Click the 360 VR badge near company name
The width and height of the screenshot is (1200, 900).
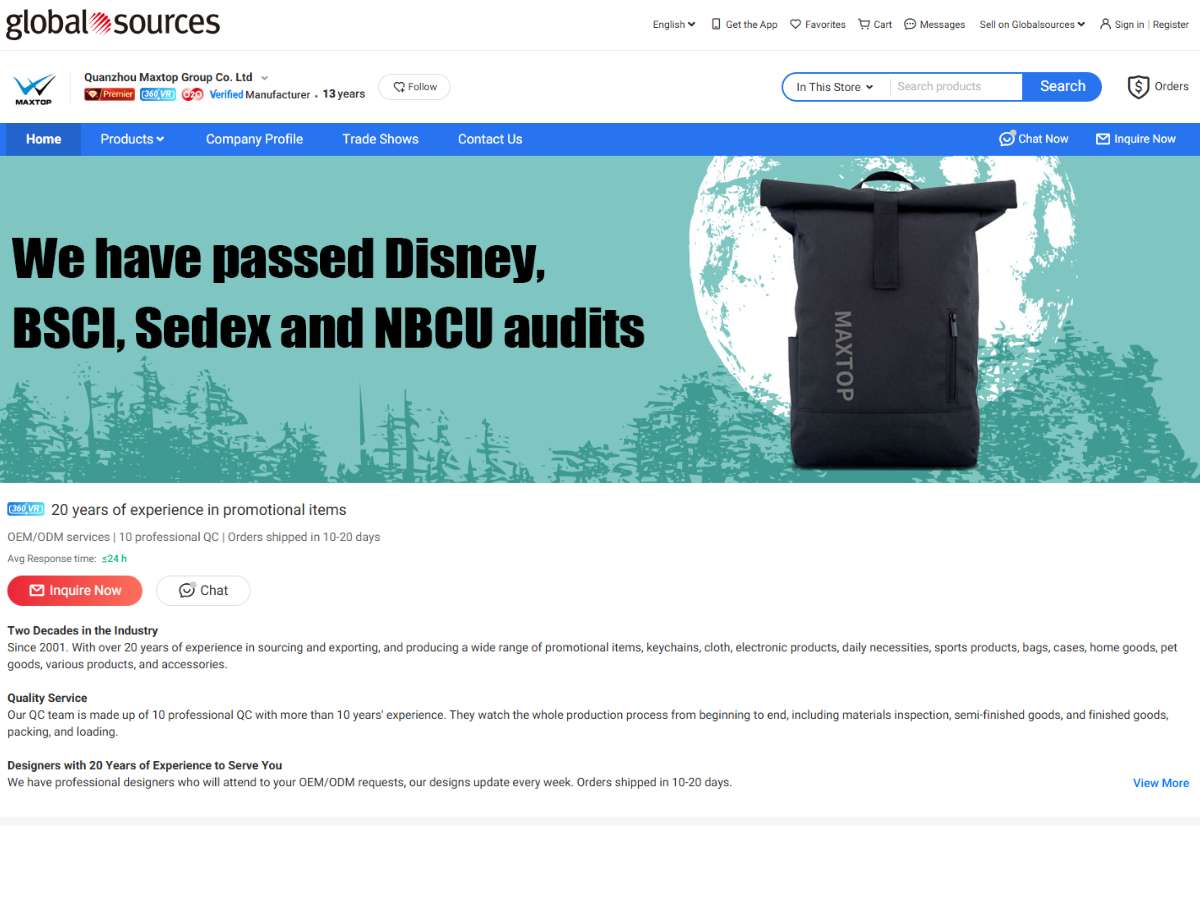click(158, 94)
